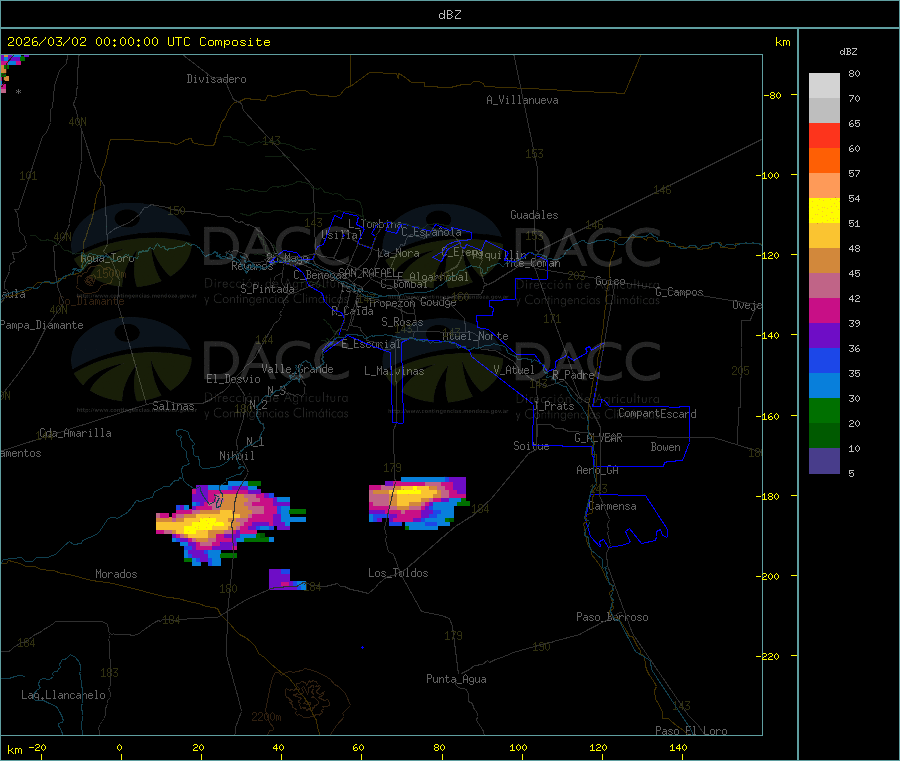Click the 'S_Pintada' place label
Viewport: 900px width, 761px height.
tap(267, 289)
